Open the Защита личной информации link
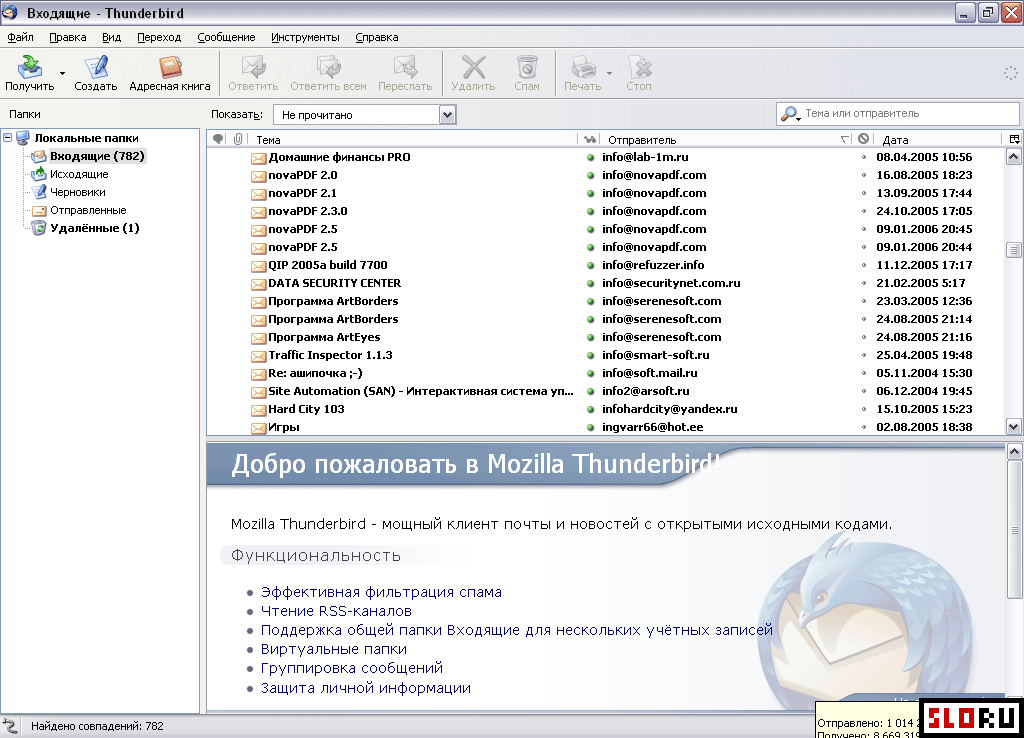The height and width of the screenshot is (738, 1024). (366, 688)
